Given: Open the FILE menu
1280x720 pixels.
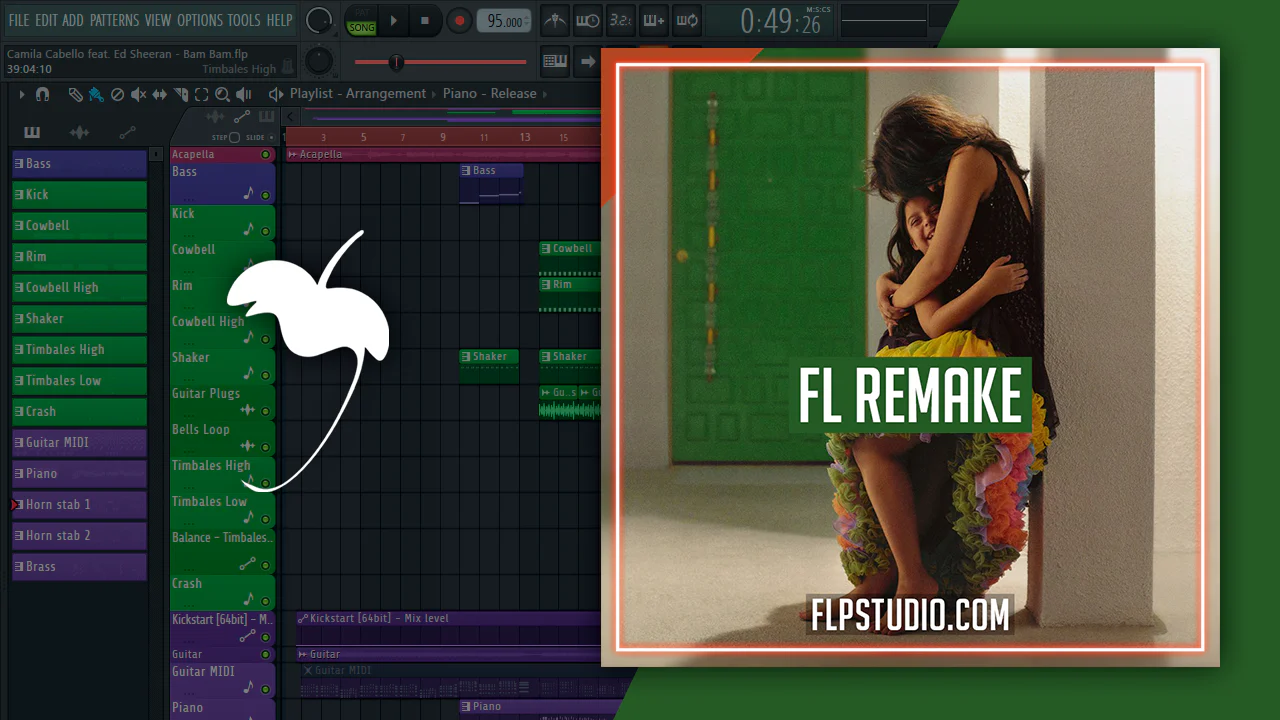Looking at the screenshot, I should [x=18, y=20].
